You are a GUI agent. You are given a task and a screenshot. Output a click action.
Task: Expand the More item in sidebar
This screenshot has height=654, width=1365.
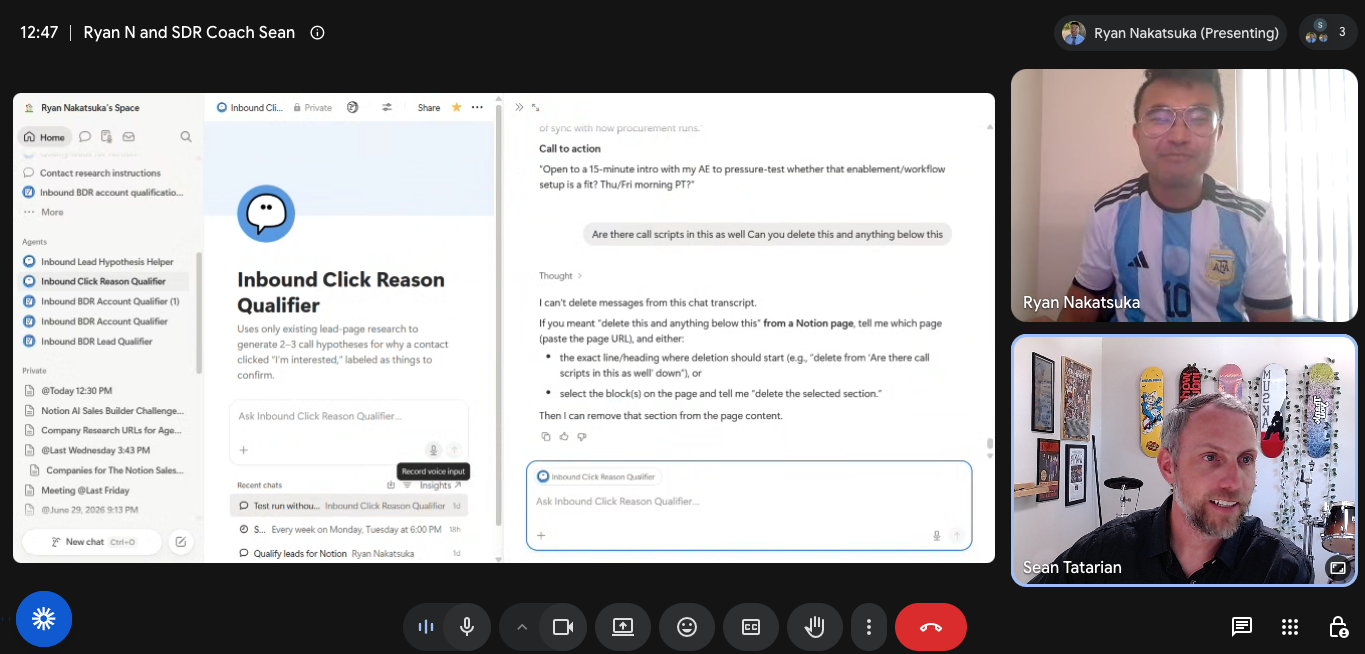(x=44, y=212)
